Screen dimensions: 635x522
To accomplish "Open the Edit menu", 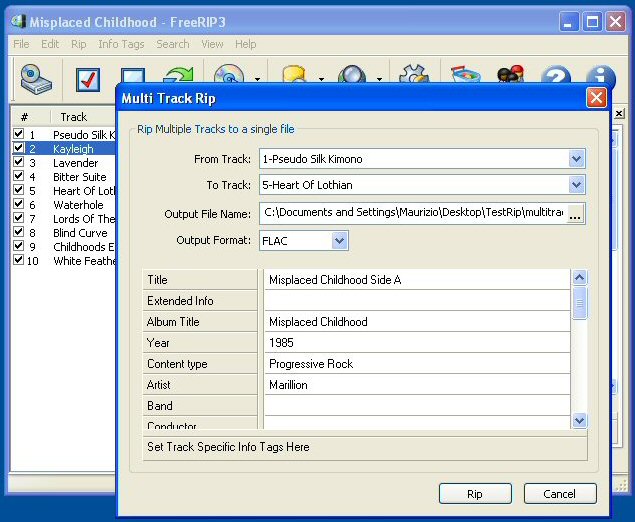I will [x=50, y=44].
